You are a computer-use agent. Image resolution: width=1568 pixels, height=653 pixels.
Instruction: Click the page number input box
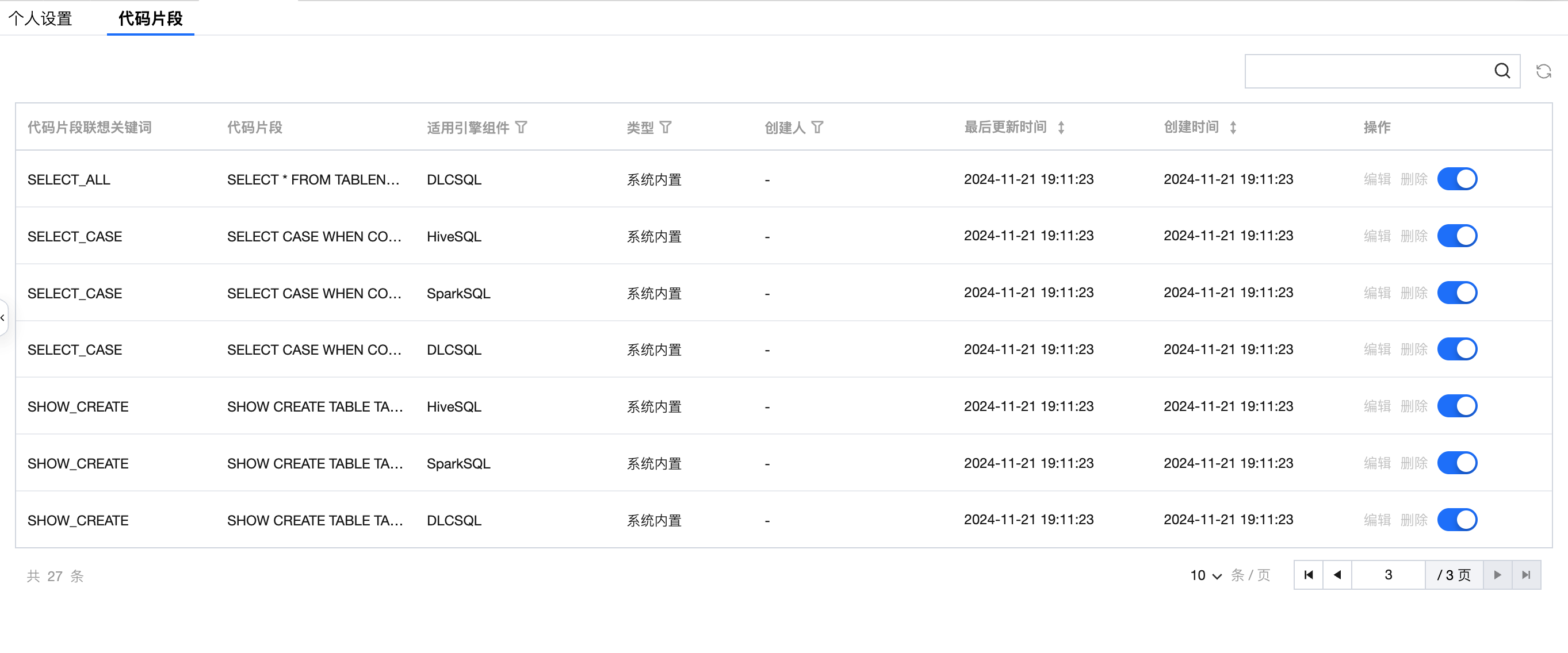1388,574
